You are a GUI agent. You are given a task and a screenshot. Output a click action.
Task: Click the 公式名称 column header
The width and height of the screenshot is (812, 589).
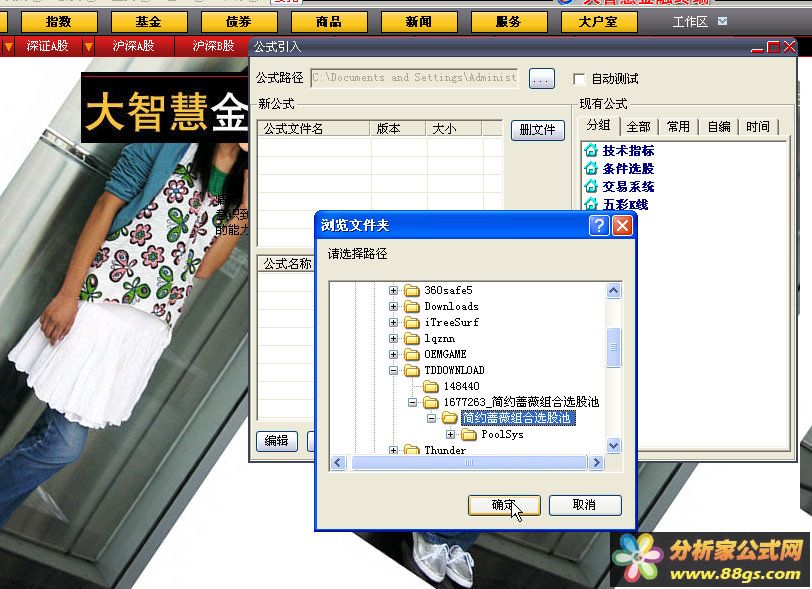286,264
